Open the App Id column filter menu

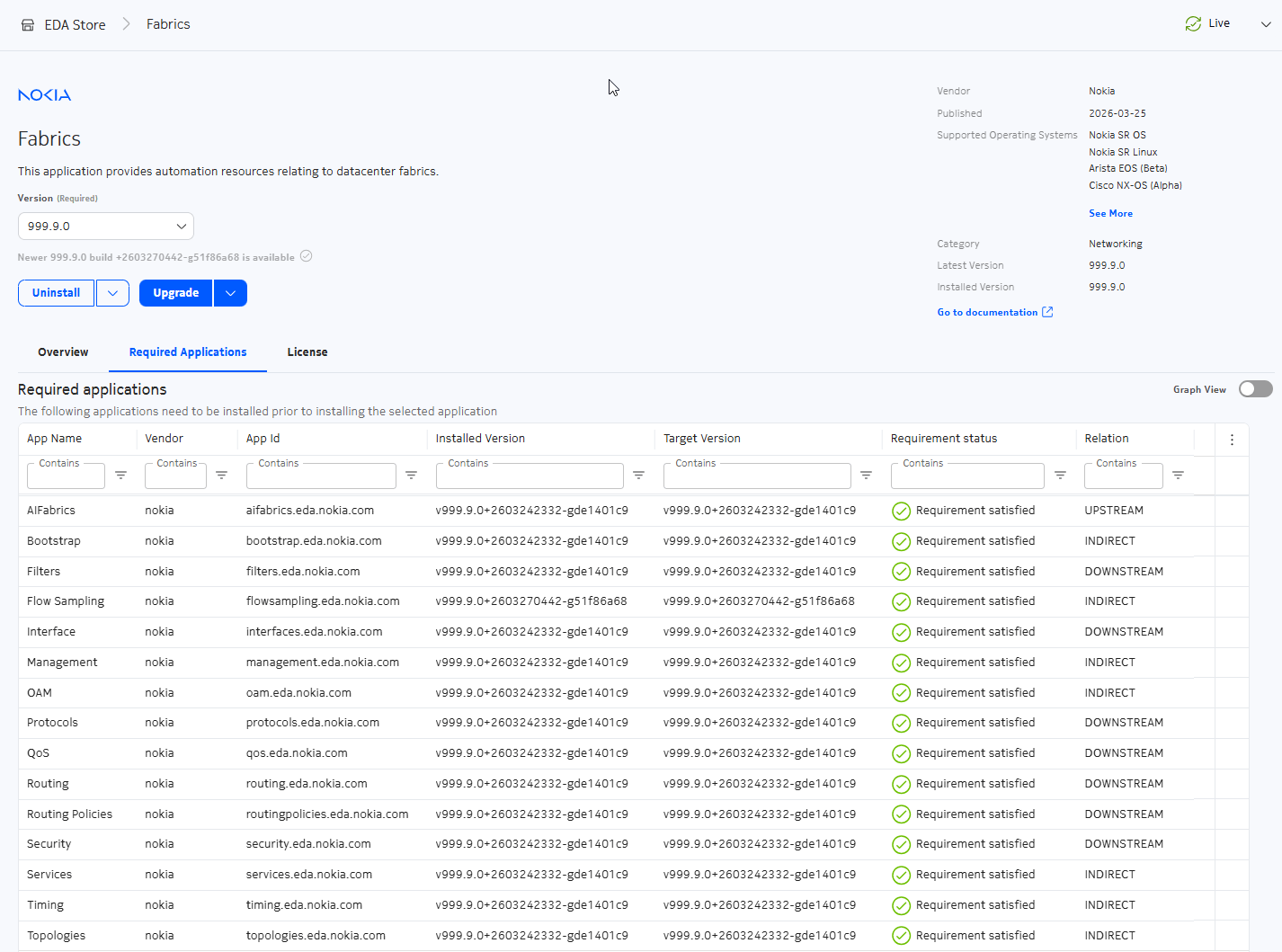coord(411,475)
